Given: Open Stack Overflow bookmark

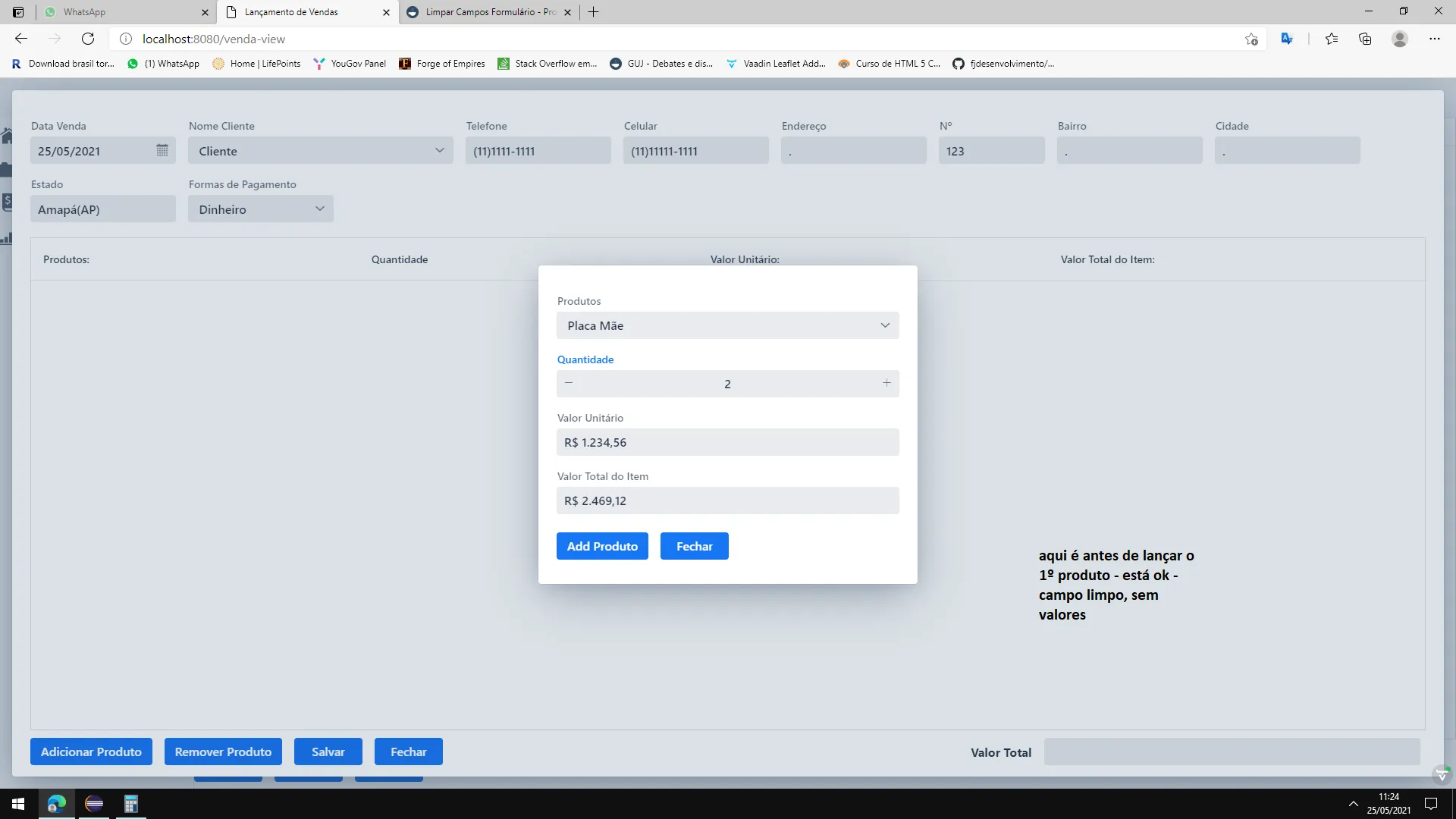Looking at the screenshot, I should (x=548, y=64).
